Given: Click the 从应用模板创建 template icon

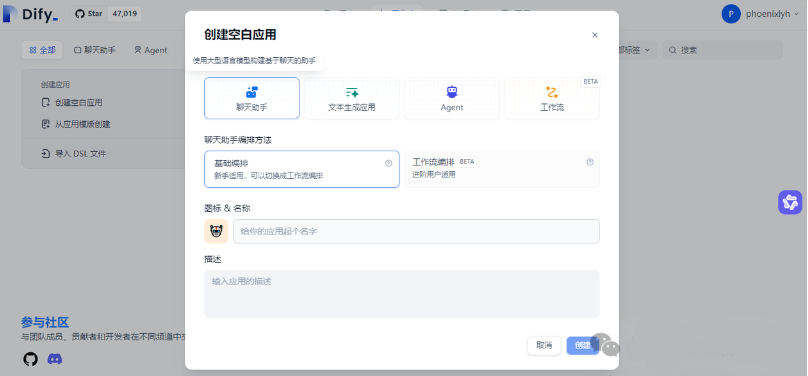Looking at the screenshot, I should click(x=45, y=124).
